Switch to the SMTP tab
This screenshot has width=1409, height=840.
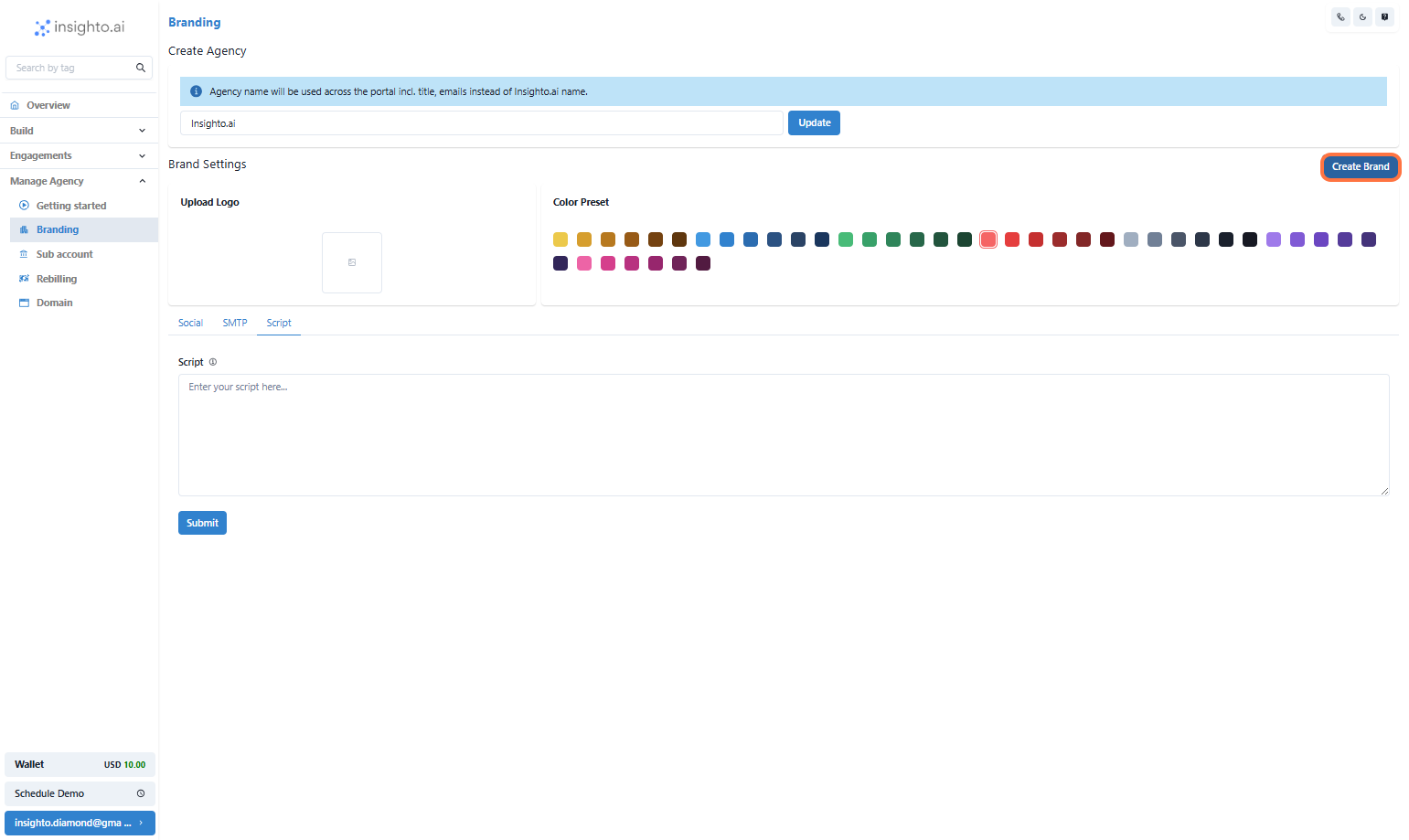[235, 323]
